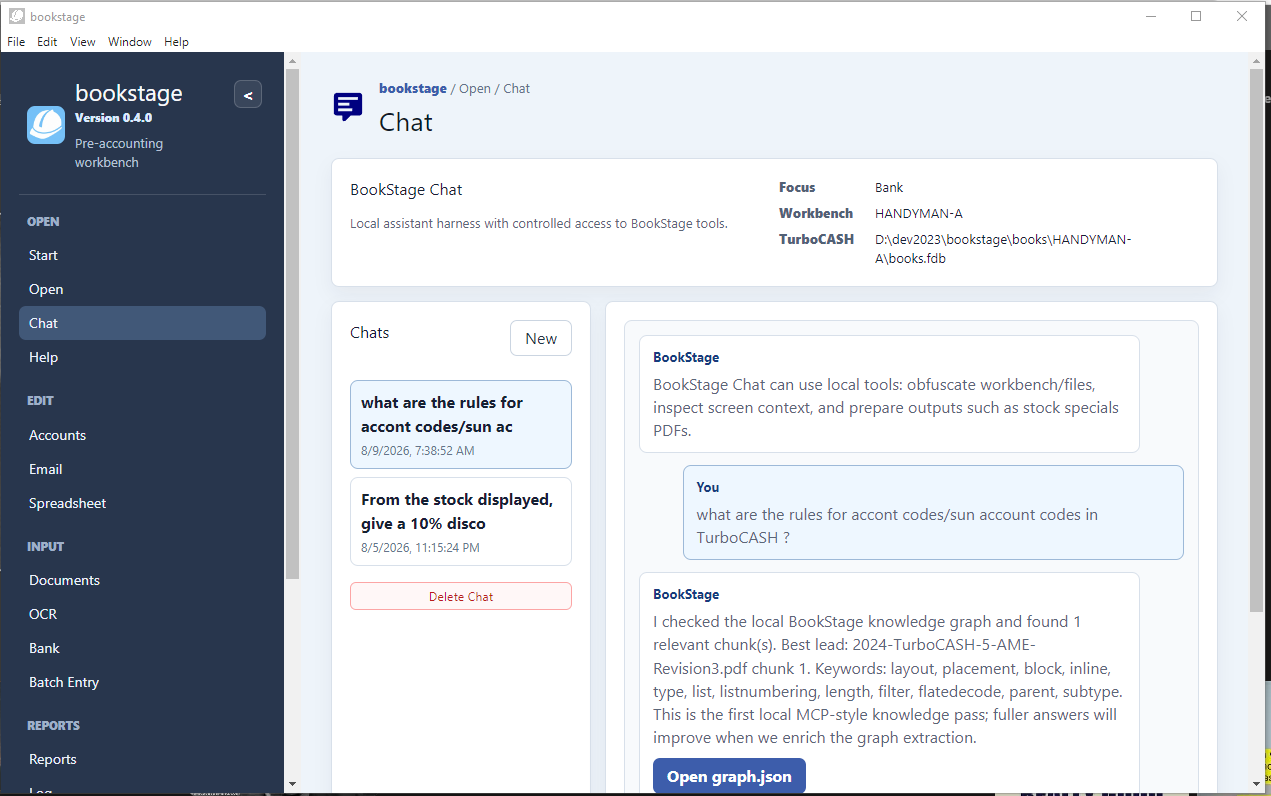
Task: Click the chat bubble icon beside the Chat heading
Action: click(347, 106)
